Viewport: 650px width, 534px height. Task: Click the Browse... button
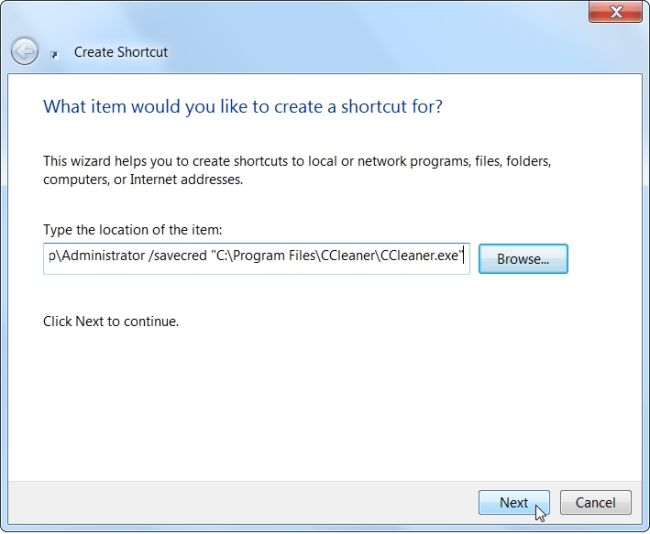click(523, 259)
